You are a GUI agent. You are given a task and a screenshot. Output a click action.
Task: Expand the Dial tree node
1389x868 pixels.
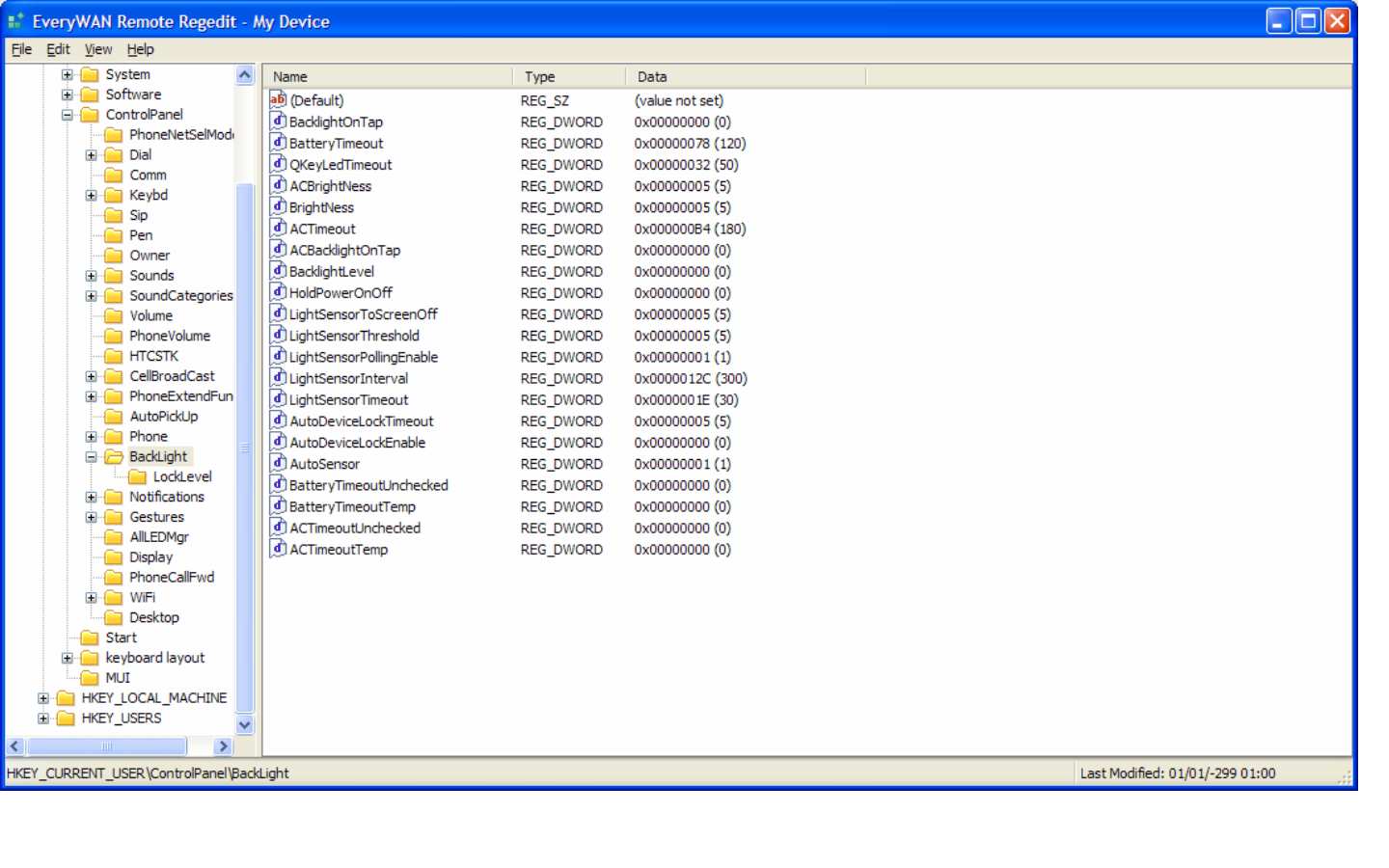click(91, 155)
